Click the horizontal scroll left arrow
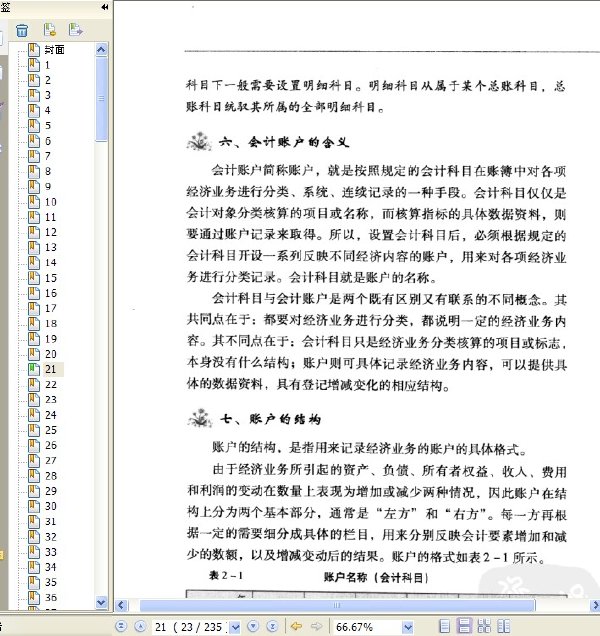Image resolution: width=600 pixels, height=636 pixels. 121,606
